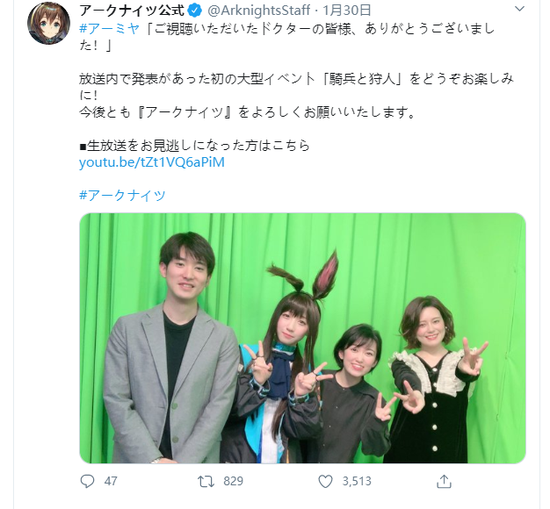This screenshot has height=509, width=550.
Task: Click the reply count 47
Action: click(x=110, y=481)
